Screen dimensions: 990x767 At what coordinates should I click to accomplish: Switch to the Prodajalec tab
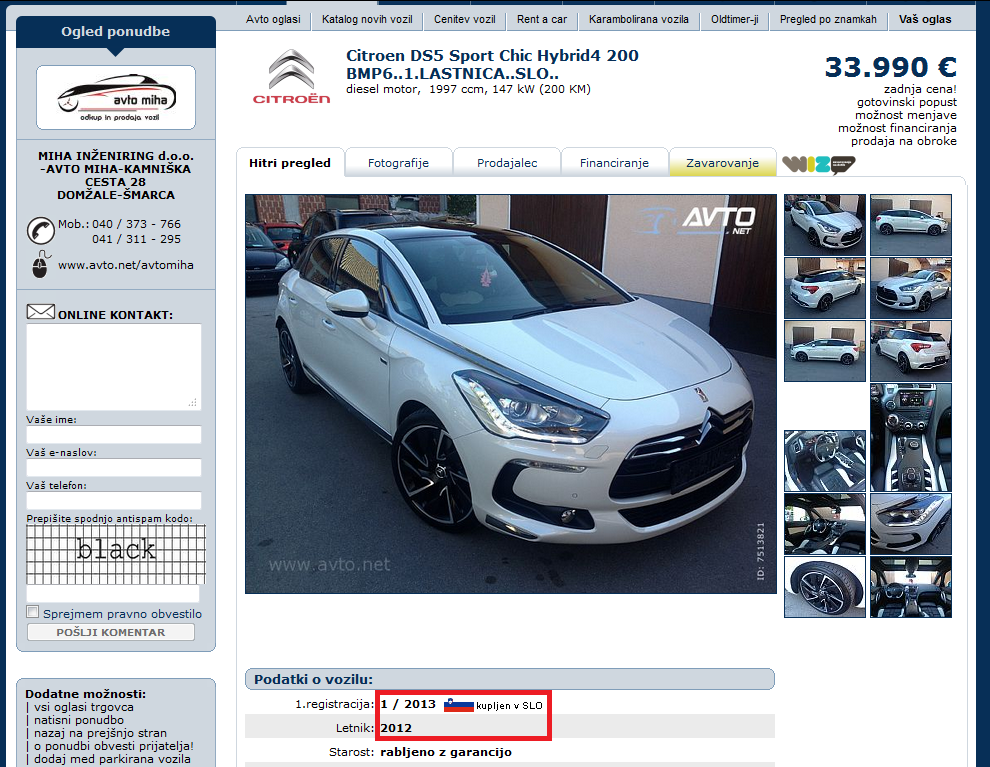[507, 163]
